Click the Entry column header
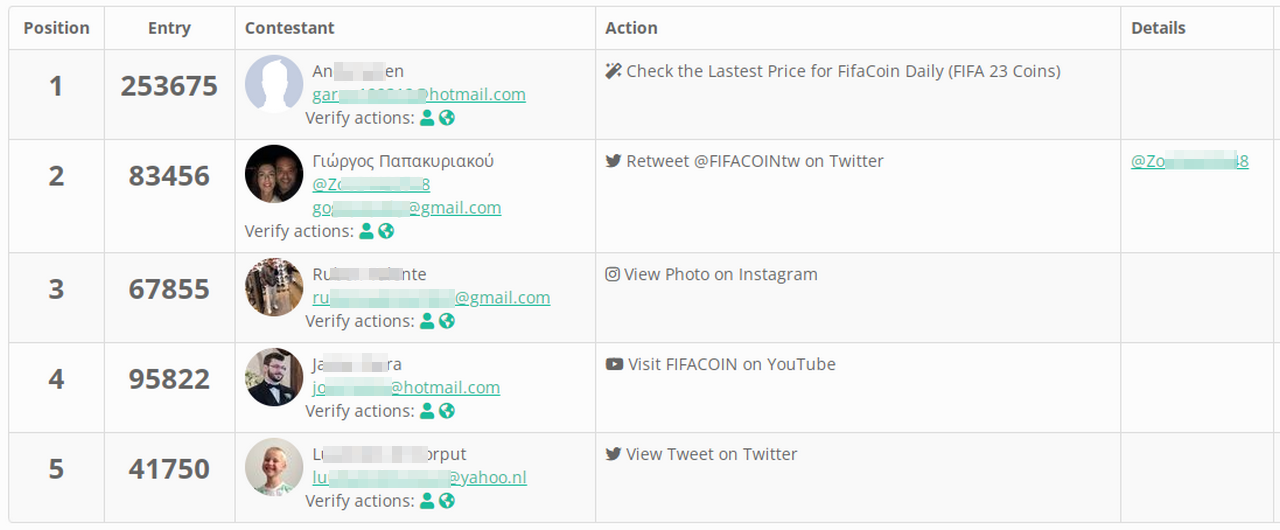 [x=169, y=28]
